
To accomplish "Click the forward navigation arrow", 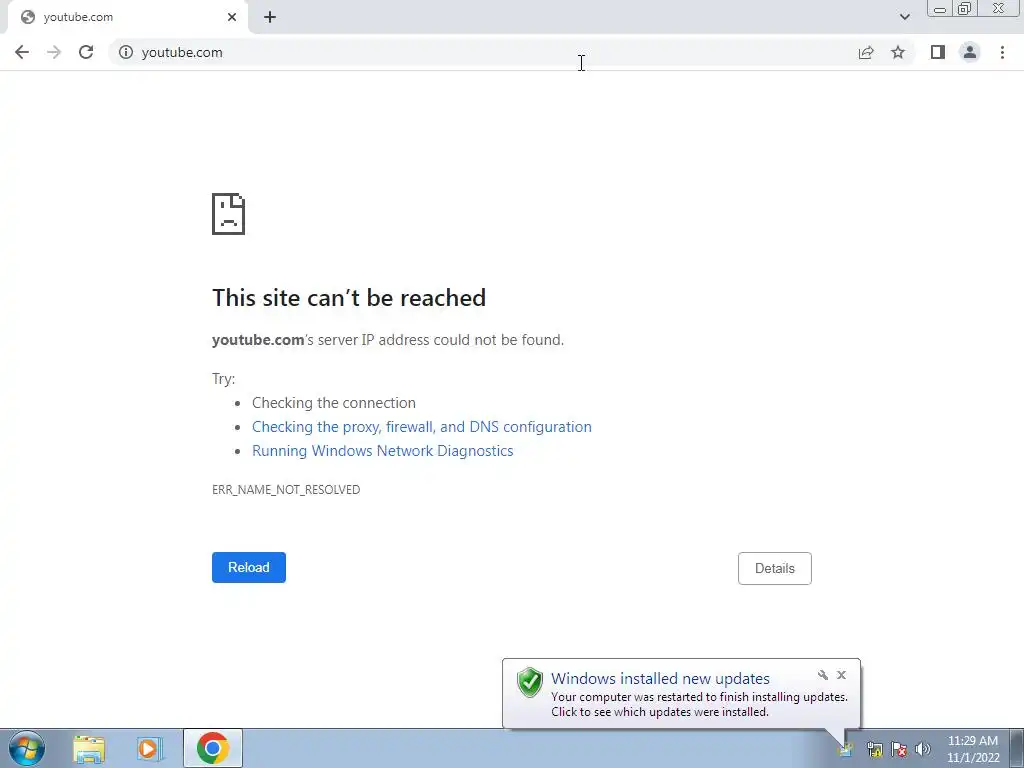I will coord(54,52).
